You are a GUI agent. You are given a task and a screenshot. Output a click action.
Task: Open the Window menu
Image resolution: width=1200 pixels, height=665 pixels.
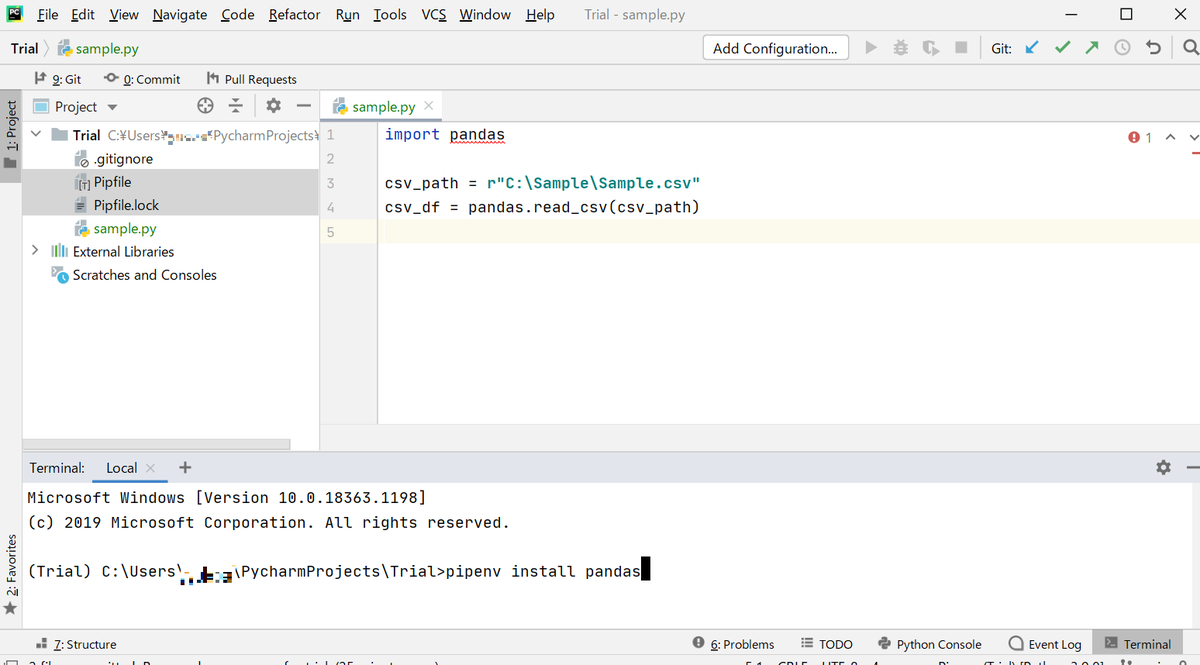point(484,15)
